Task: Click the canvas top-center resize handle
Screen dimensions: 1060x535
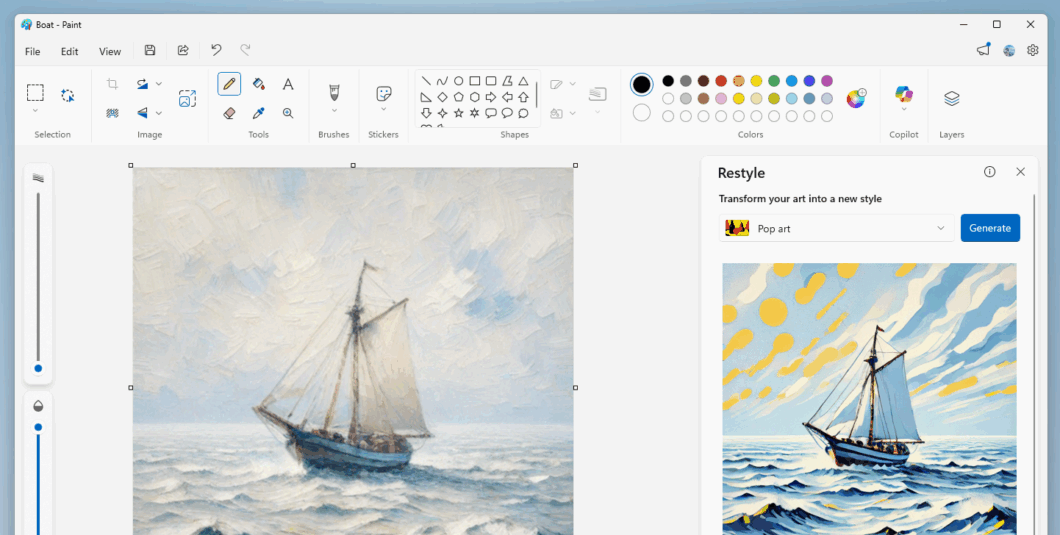Action: point(353,165)
